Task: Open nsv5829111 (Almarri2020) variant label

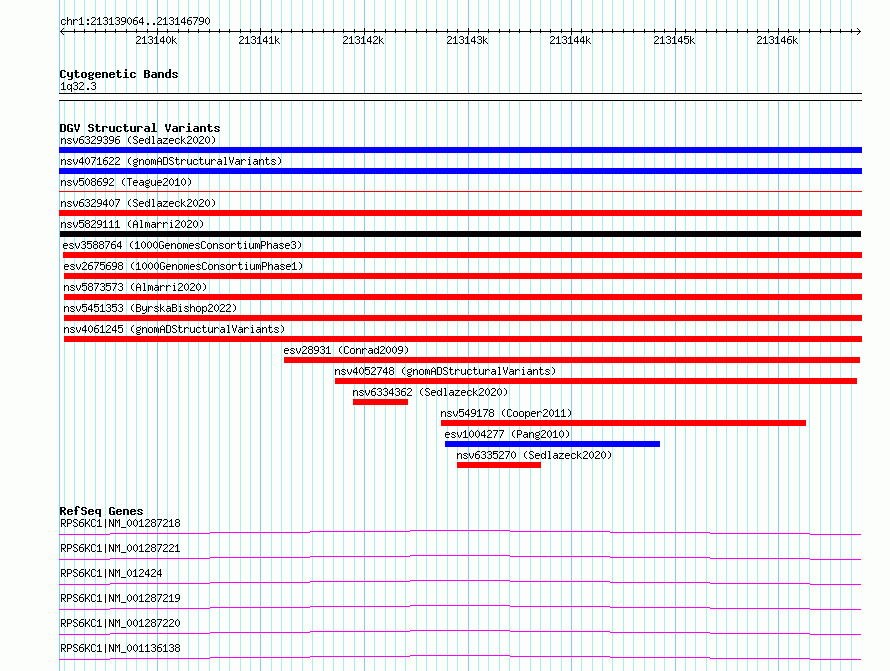Action: pos(132,224)
